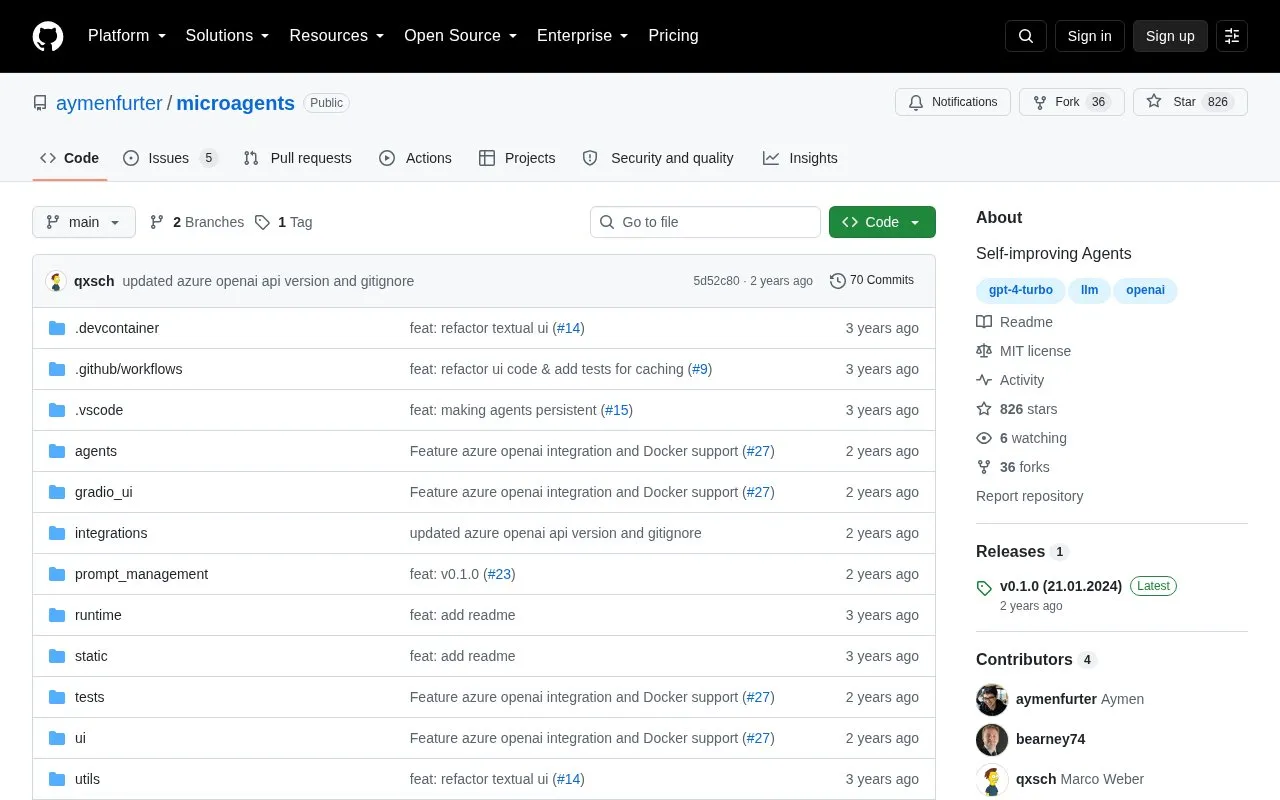Open the Actions tab
Screen dimensions: 1280x800
415,158
